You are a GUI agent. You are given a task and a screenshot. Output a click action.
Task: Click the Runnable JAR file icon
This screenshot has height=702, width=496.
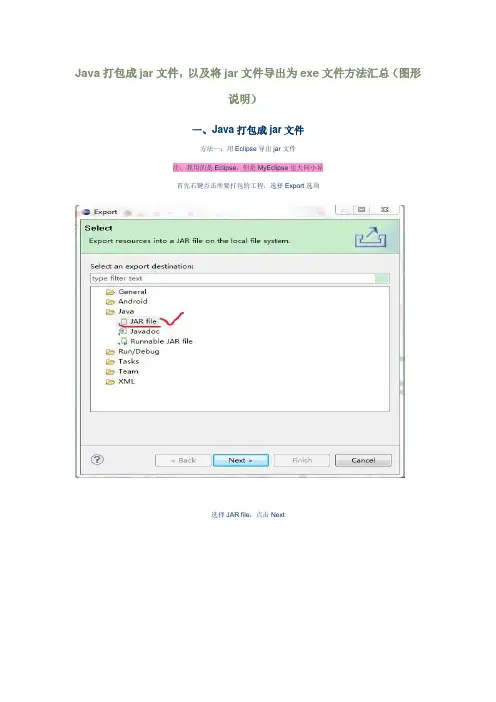coord(123,342)
